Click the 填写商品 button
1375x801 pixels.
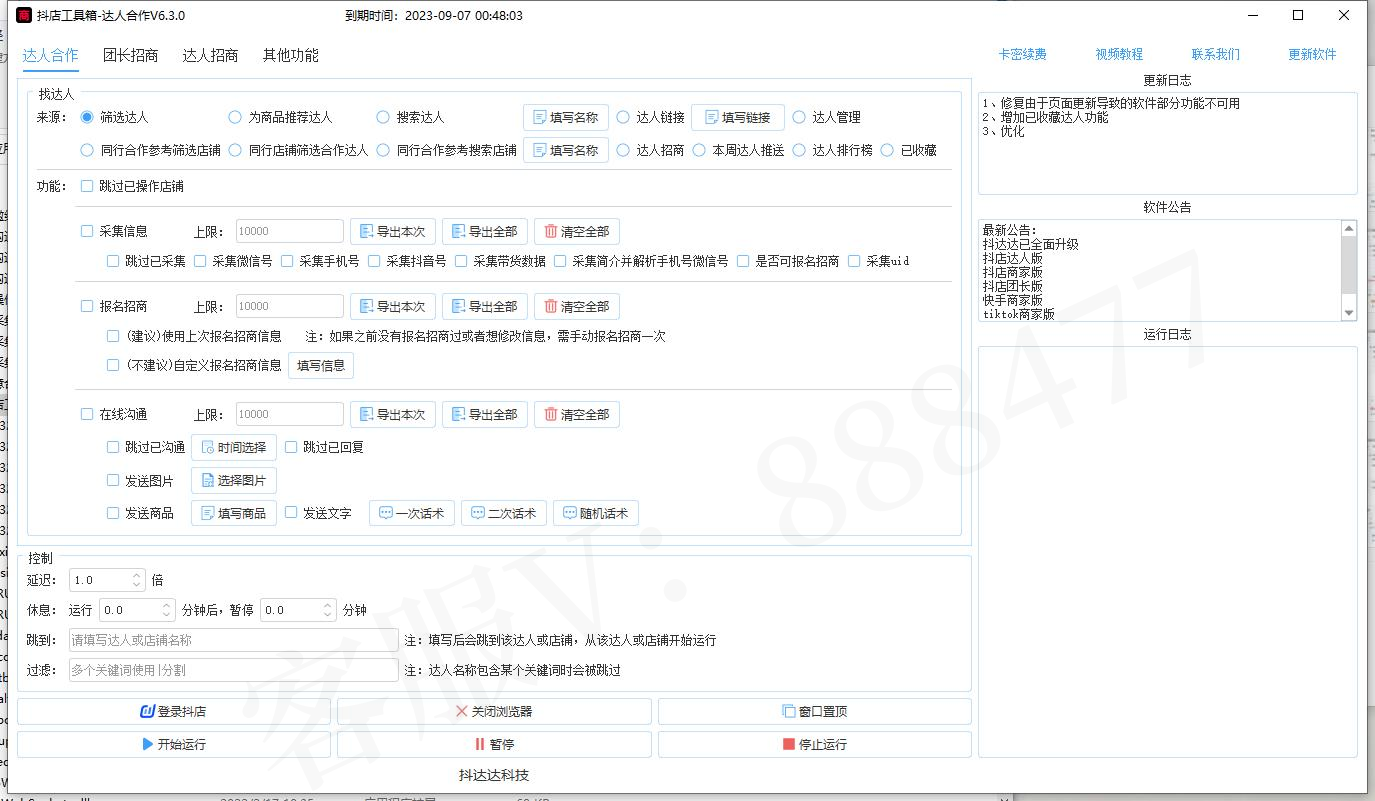pos(234,513)
